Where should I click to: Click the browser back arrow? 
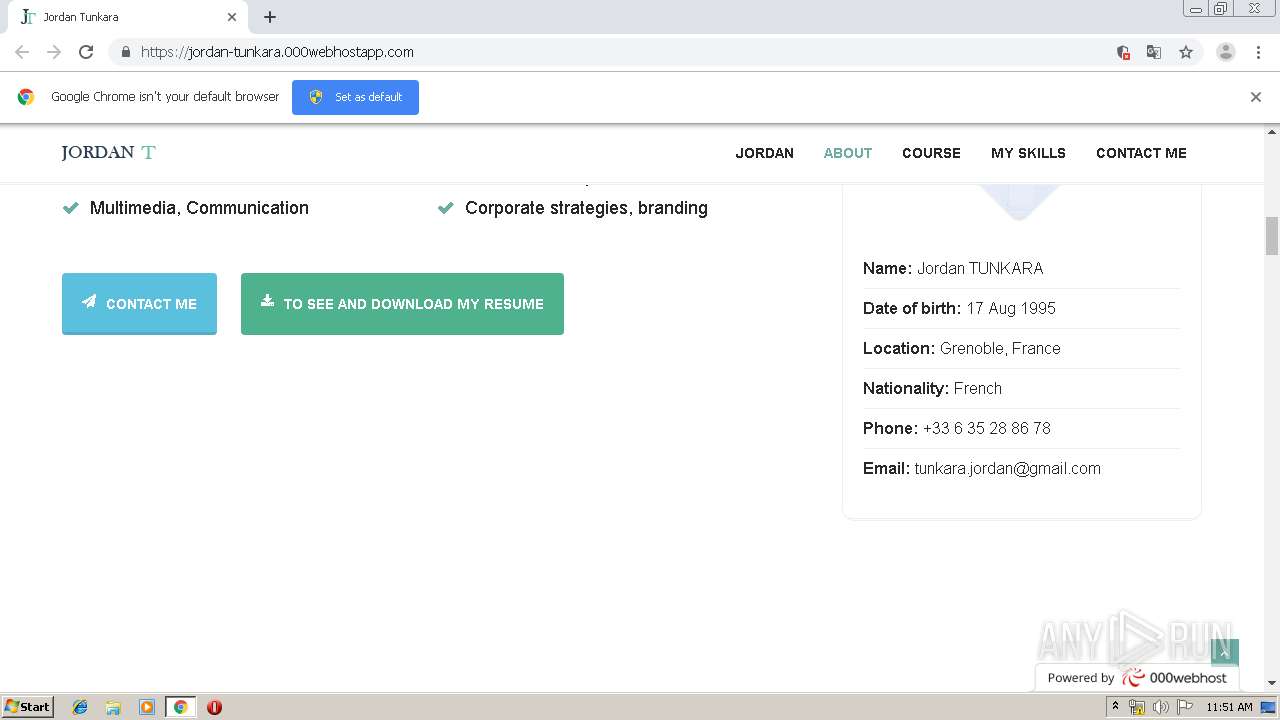(x=22, y=52)
